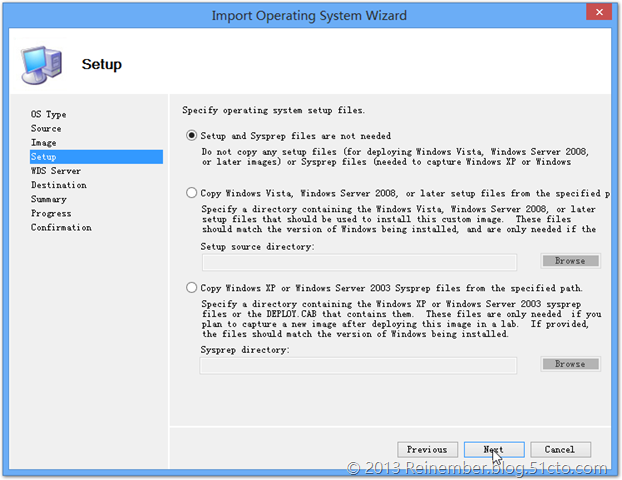
Task: Click 'Specify operating system setup files.' text
Action: point(273,110)
